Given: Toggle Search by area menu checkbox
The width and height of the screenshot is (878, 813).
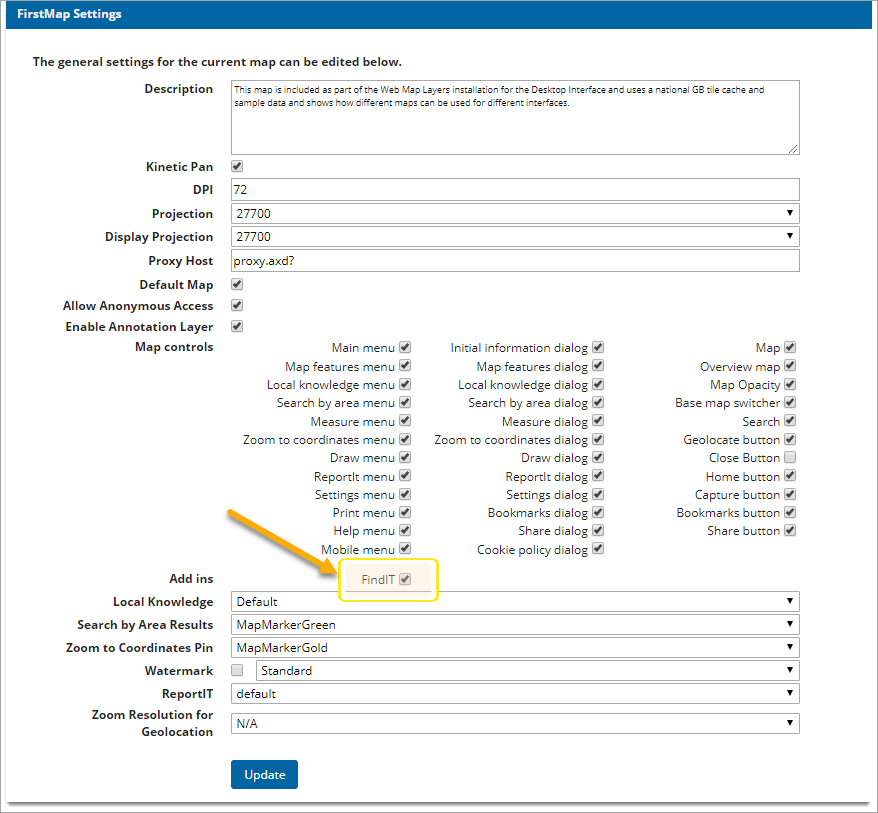Looking at the screenshot, I should [405, 403].
